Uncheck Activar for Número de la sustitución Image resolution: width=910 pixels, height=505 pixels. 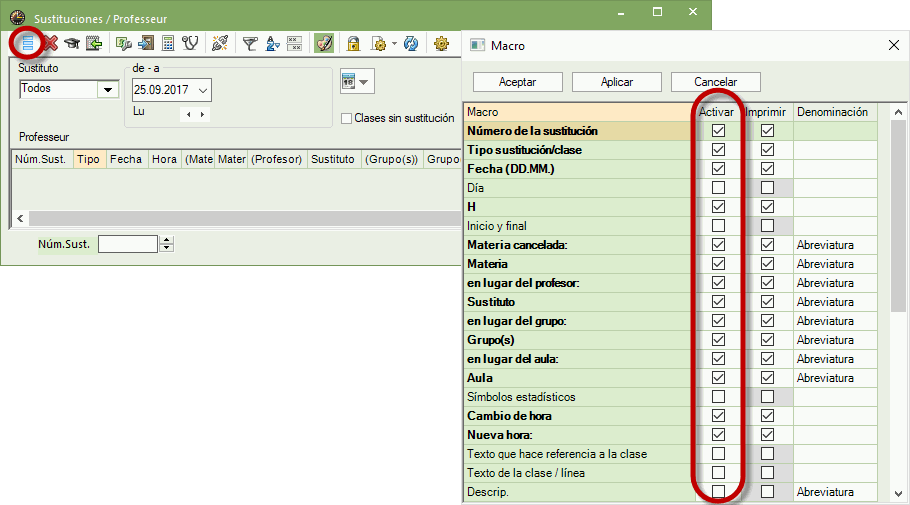click(718, 131)
